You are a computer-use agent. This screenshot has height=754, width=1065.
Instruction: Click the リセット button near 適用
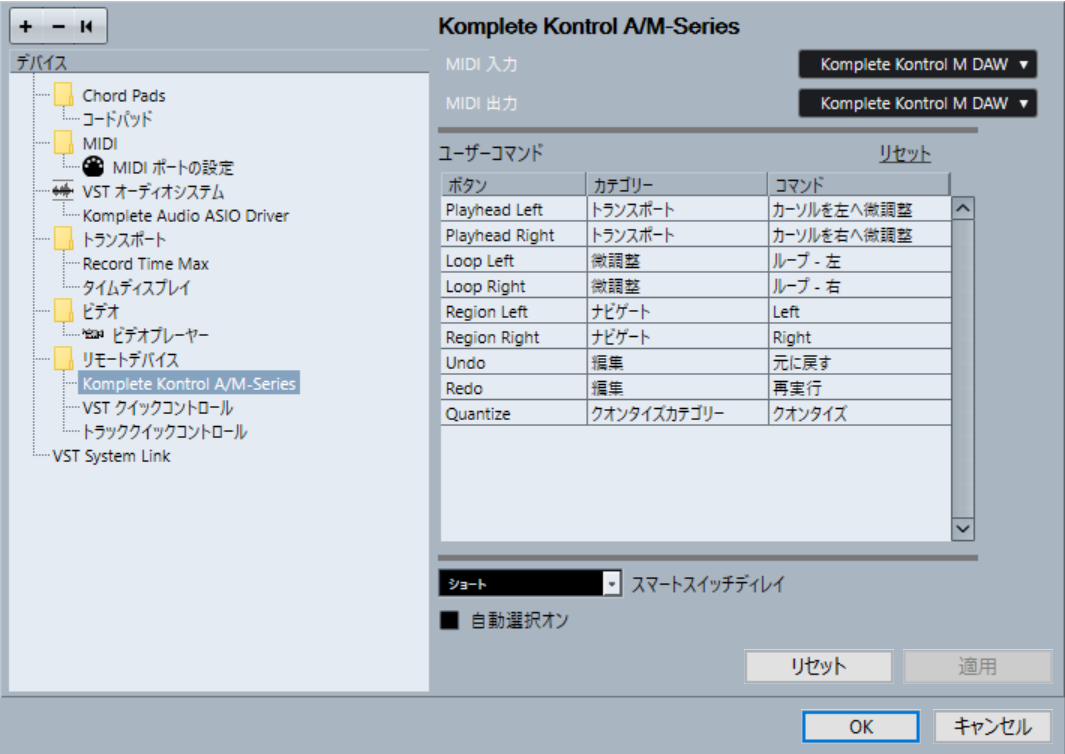point(818,666)
